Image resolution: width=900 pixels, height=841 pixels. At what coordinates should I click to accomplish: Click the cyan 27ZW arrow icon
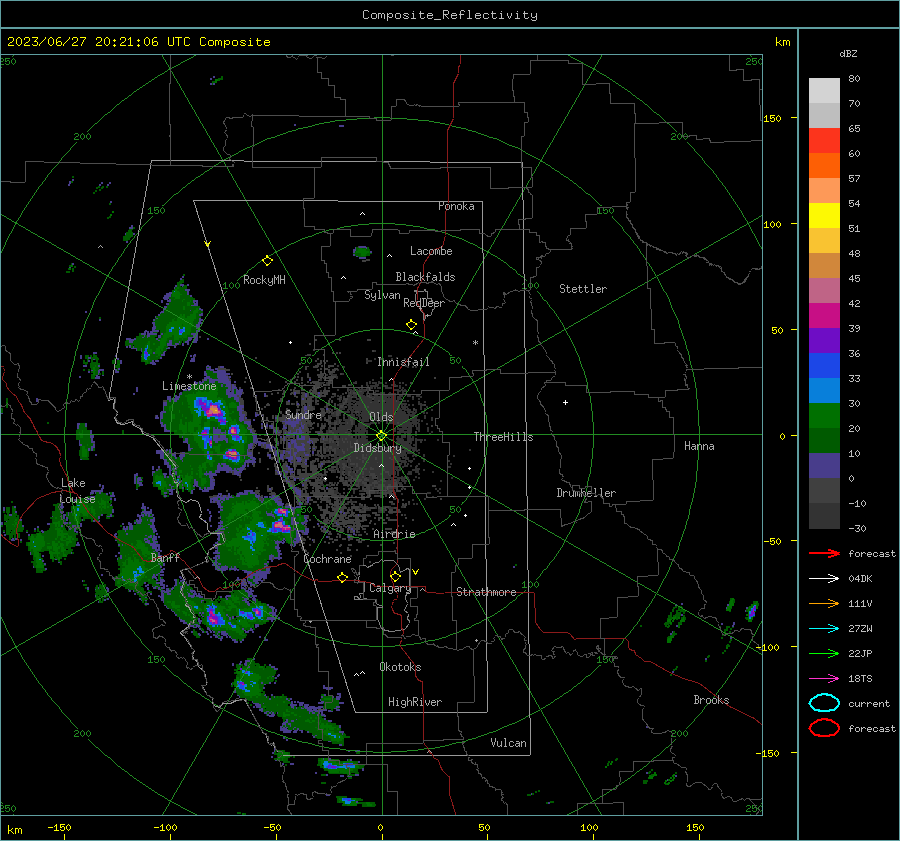[824, 629]
